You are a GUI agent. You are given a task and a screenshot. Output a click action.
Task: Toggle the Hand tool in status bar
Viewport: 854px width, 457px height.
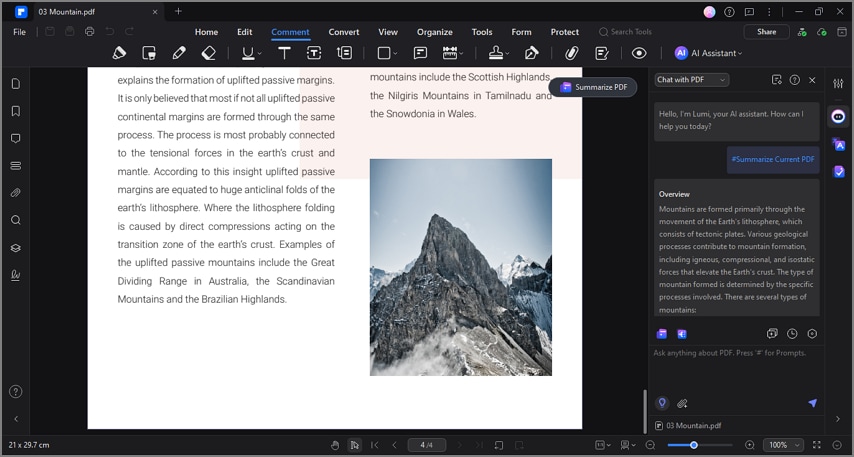[x=335, y=445]
